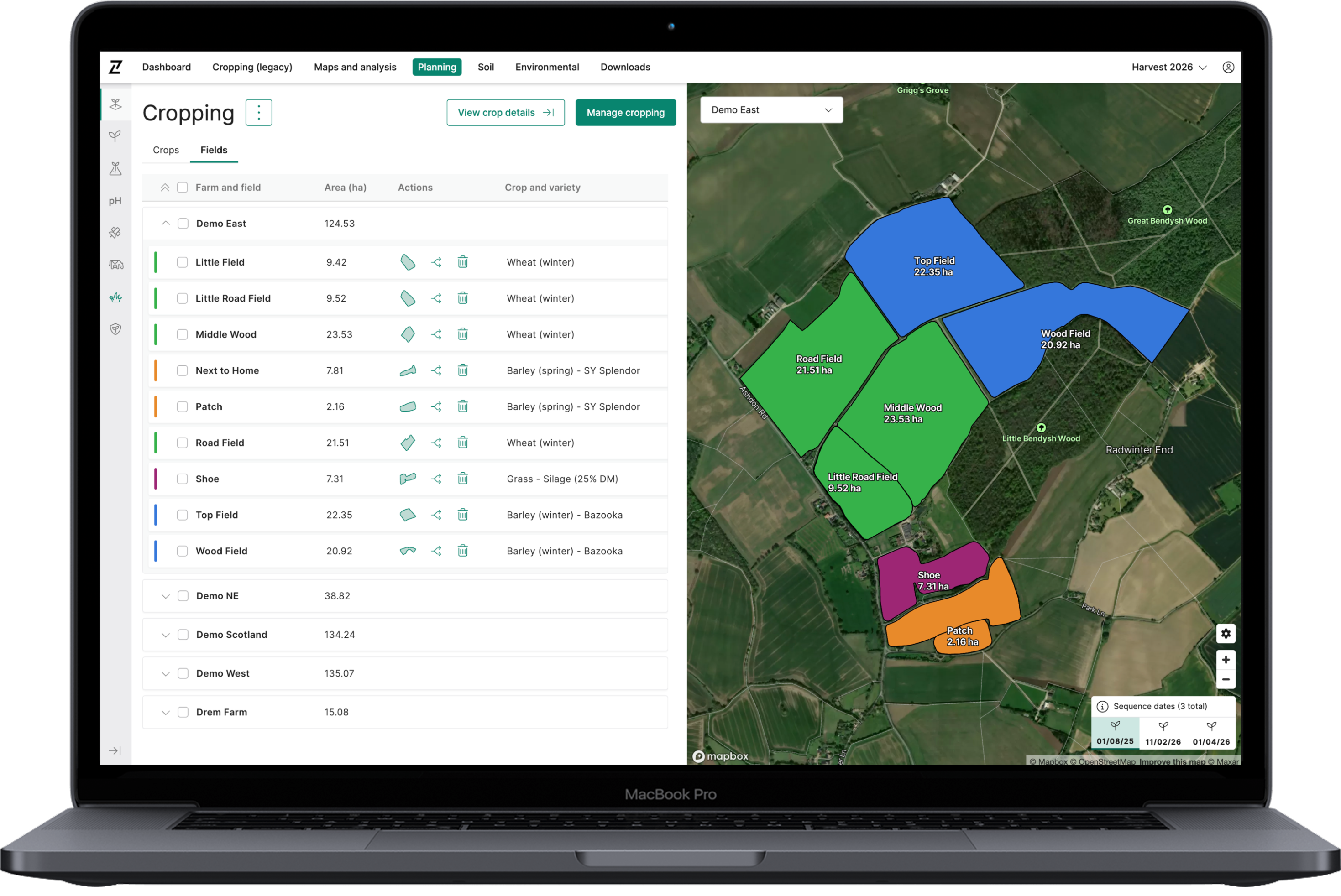Click the View crop details button
This screenshot has height=896, width=1341.
click(505, 113)
